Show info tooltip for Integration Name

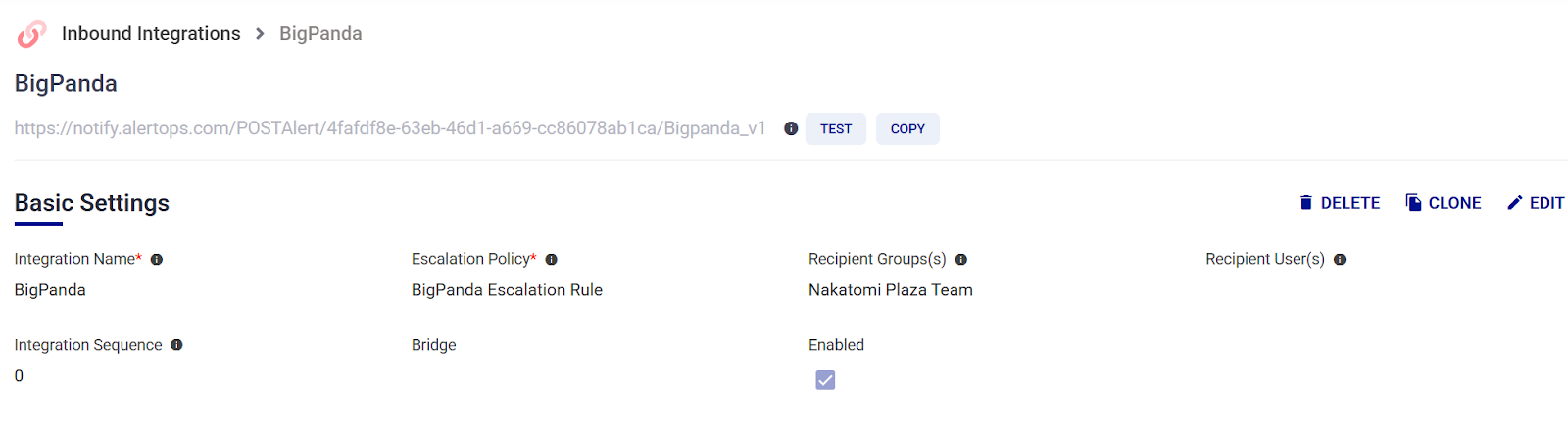pos(157,260)
